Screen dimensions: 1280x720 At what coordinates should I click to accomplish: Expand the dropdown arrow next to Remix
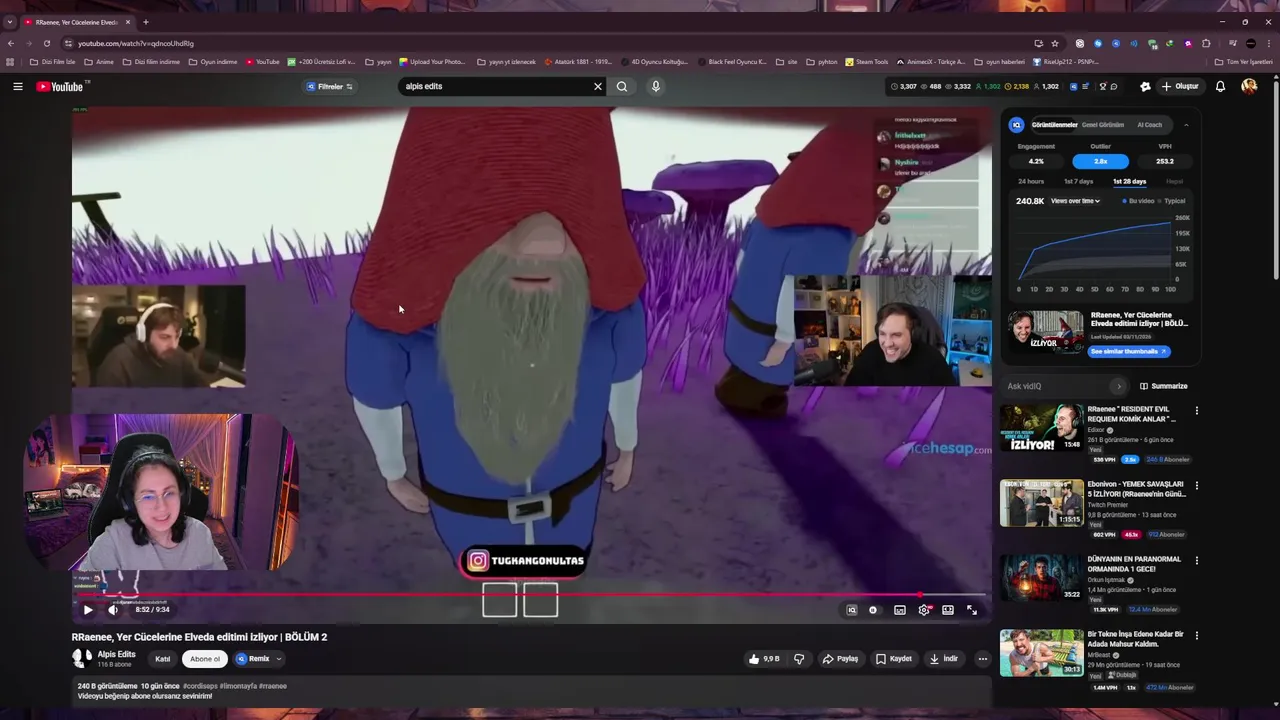[279, 659]
